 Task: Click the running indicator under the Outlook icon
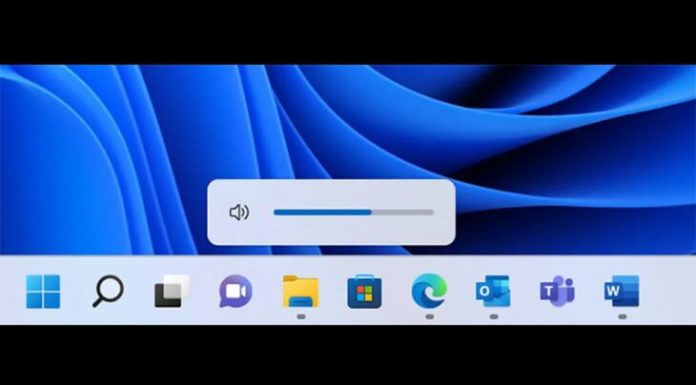(494, 317)
